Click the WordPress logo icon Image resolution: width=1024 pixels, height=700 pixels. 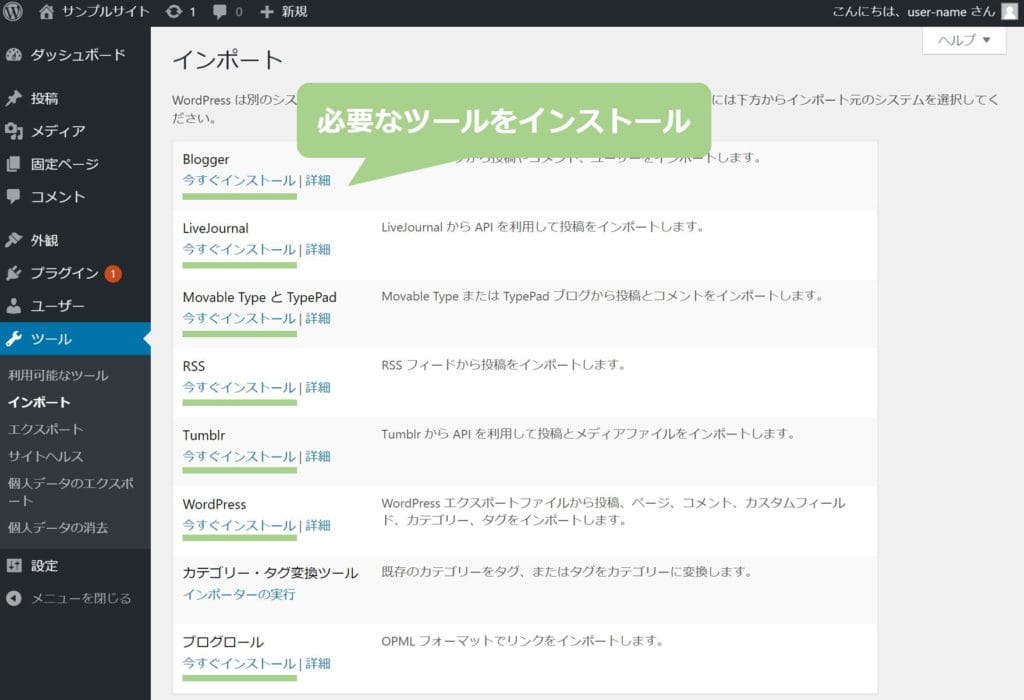14,12
